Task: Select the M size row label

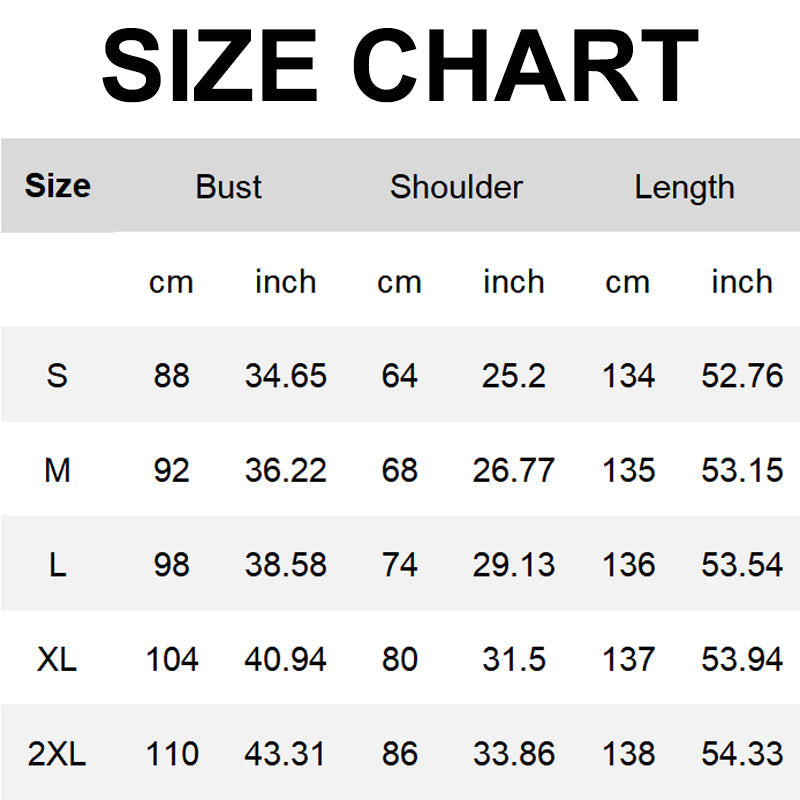Action: pyautogui.click(x=57, y=470)
